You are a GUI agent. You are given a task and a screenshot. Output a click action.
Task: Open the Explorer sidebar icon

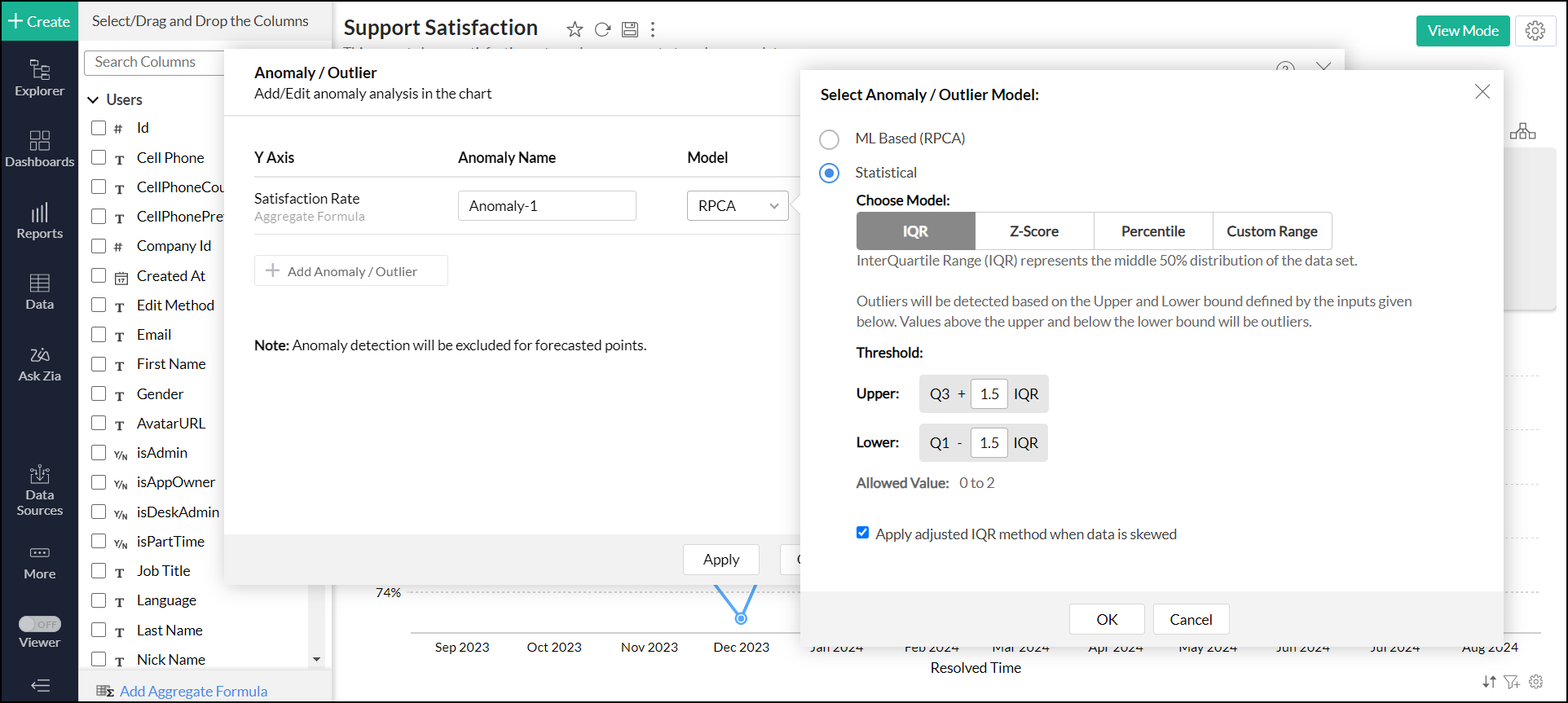point(39,78)
